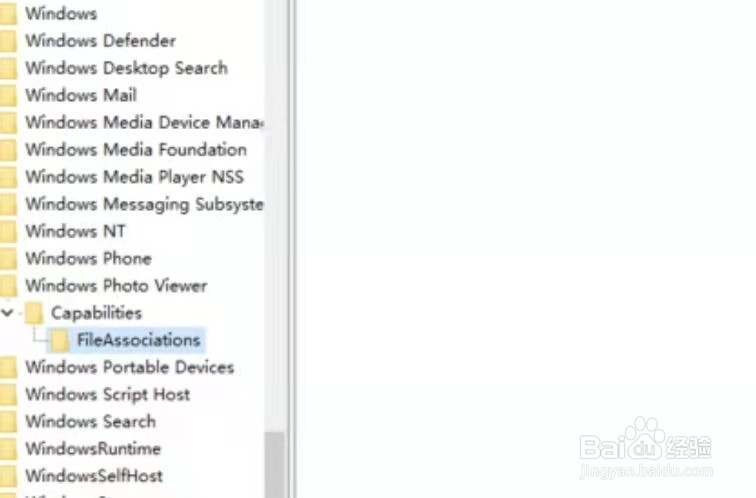Select the Windows Mail key
Image resolution: width=756 pixels, height=498 pixels.
coord(81,95)
